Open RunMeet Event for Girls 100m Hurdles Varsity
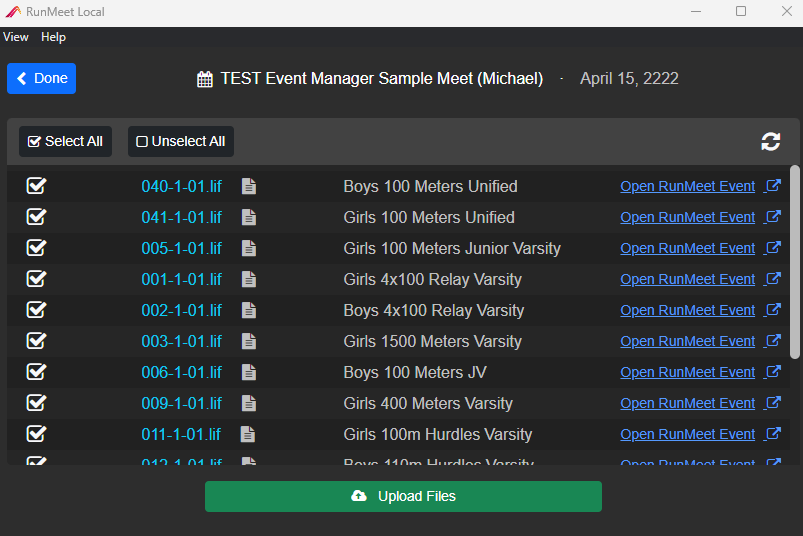The width and height of the screenshot is (803, 536). [687, 434]
